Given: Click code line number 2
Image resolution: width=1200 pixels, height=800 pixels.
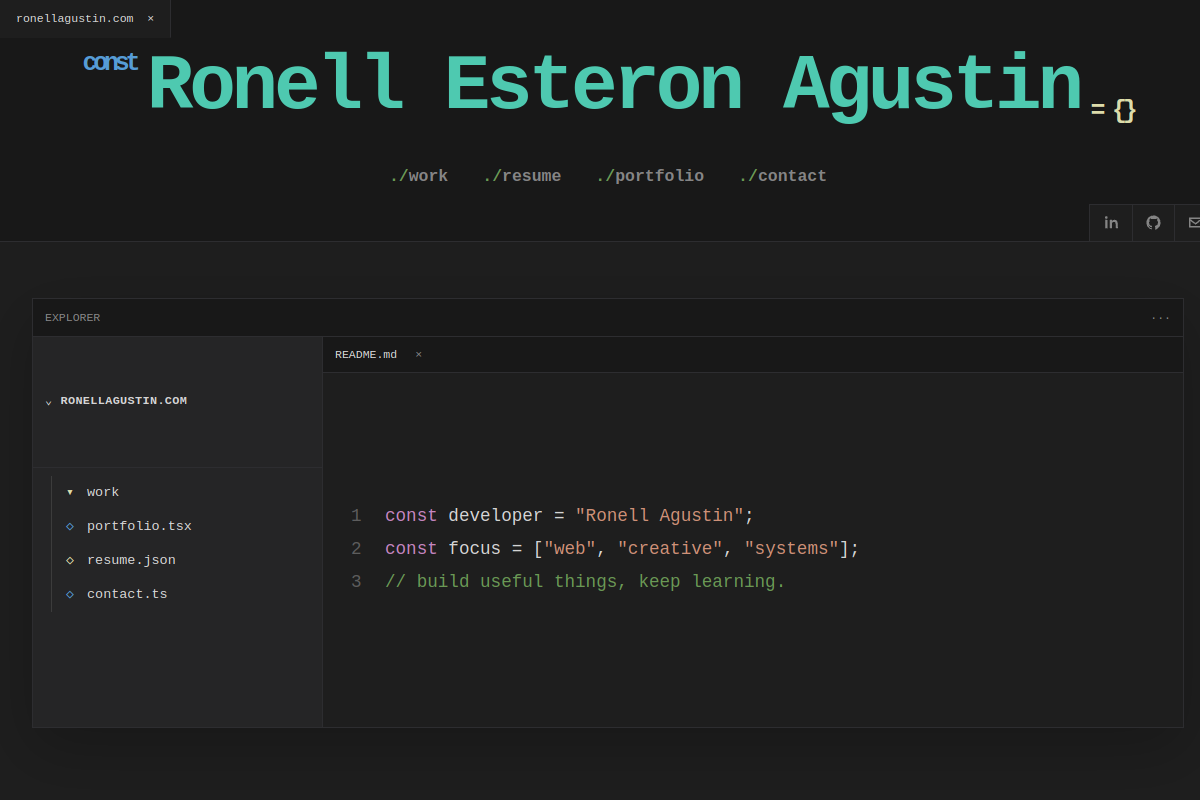Looking at the screenshot, I should pos(356,549).
